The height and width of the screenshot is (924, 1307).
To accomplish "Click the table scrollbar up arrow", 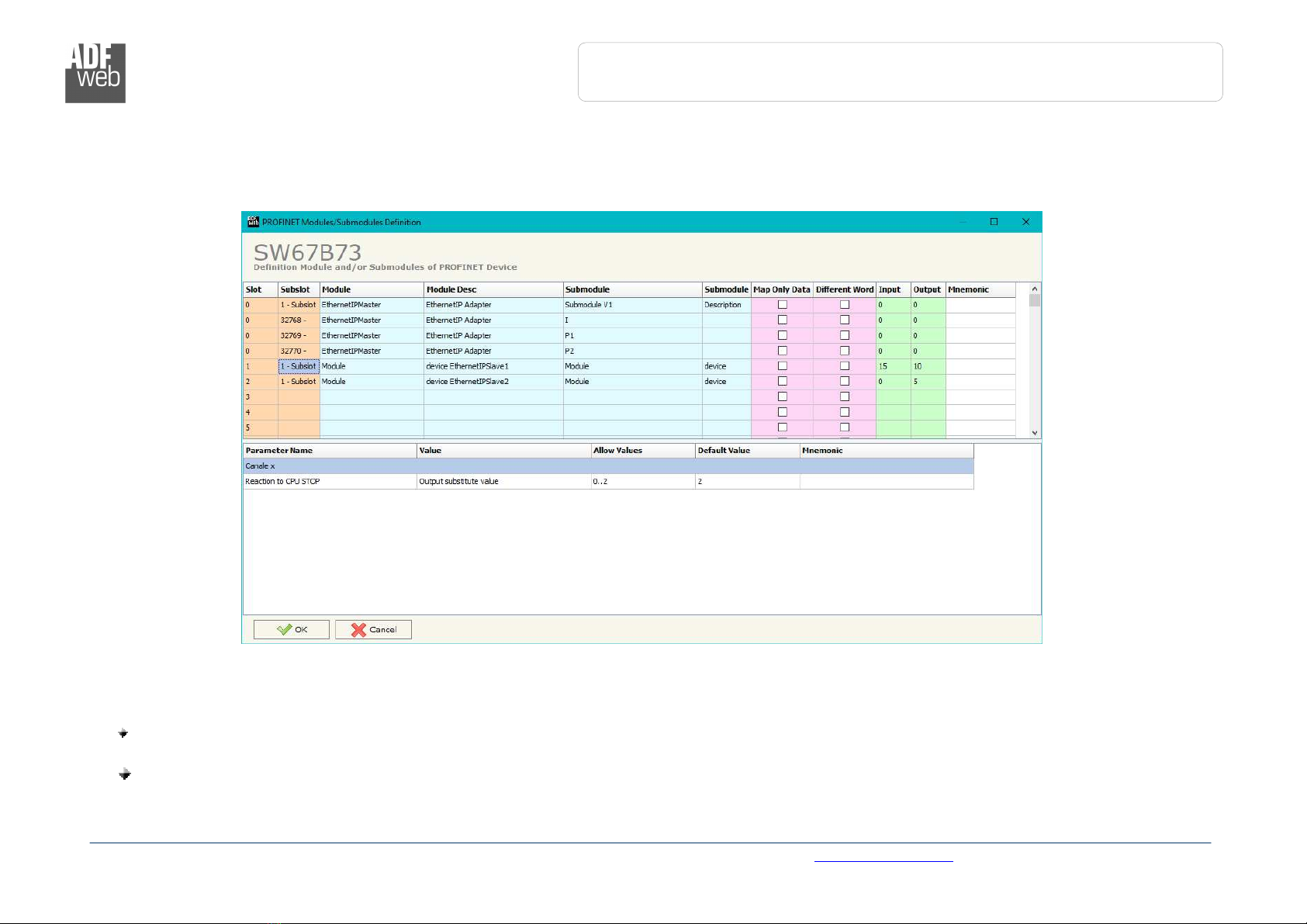I will [x=1035, y=289].
